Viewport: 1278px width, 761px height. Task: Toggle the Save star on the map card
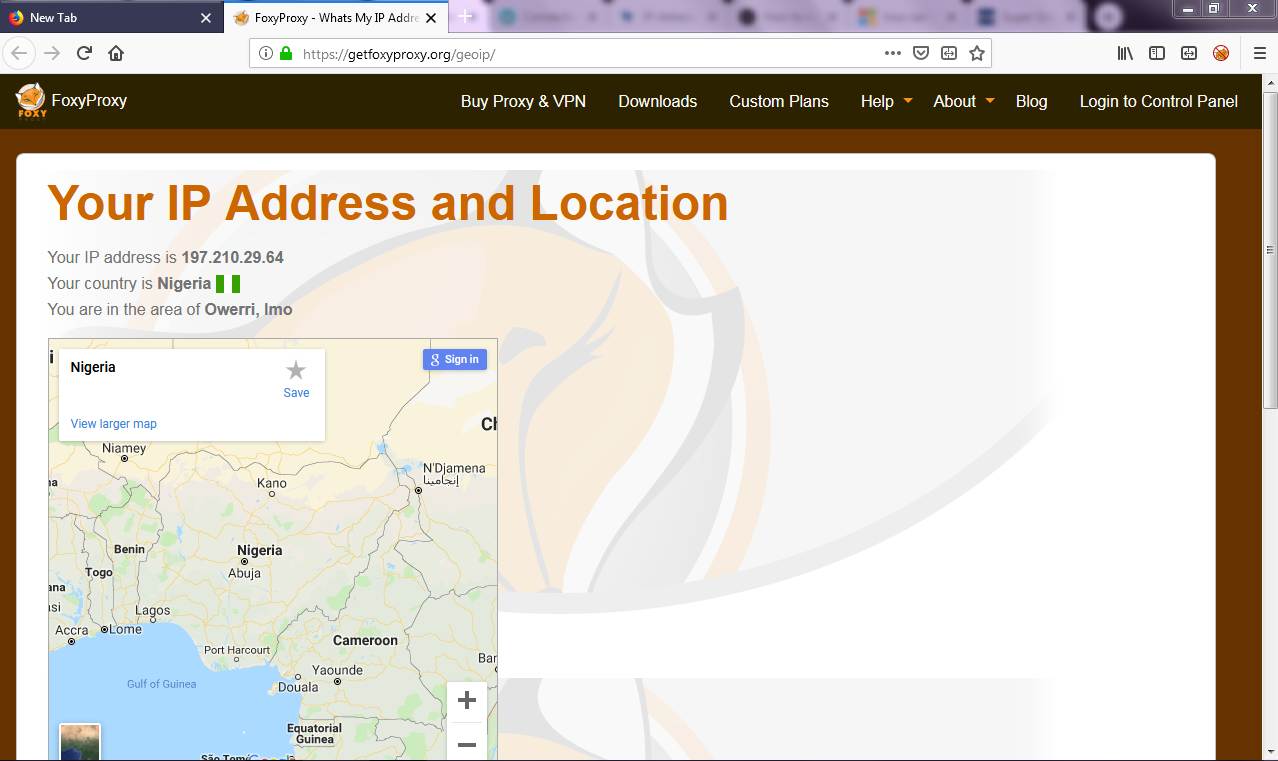pos(296,368)
